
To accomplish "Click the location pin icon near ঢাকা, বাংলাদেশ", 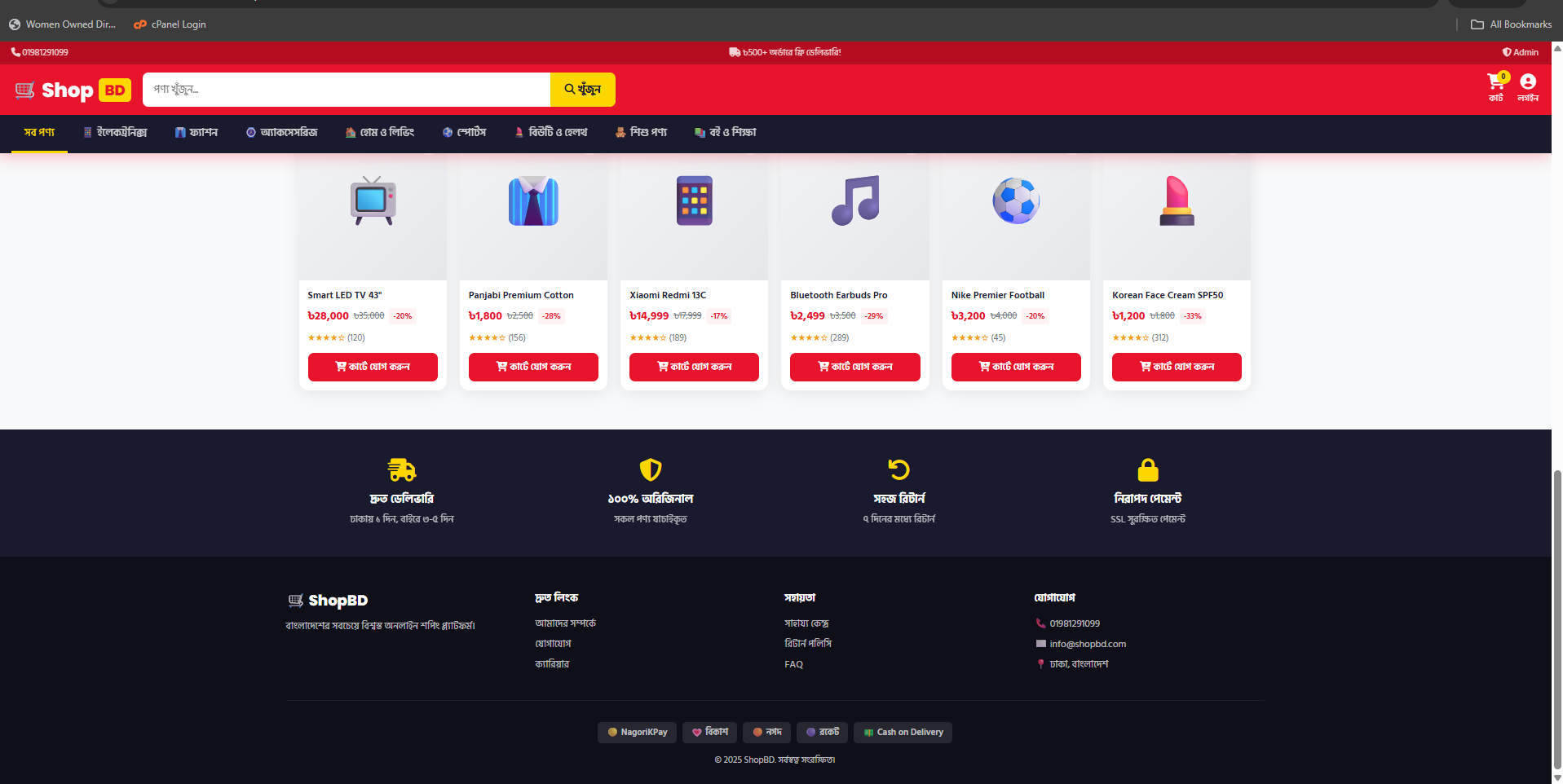I will click(1040, 663).
